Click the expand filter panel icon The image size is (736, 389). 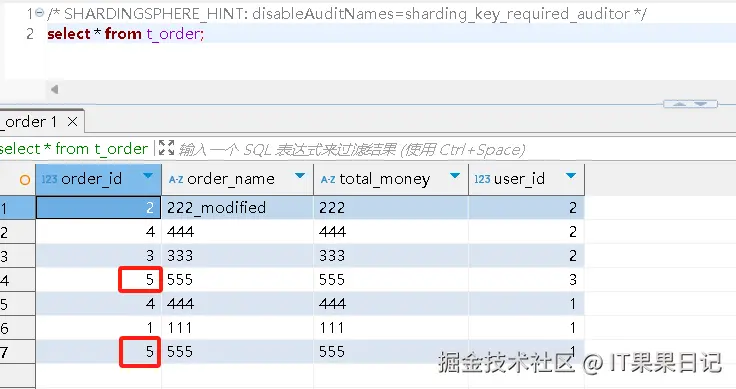[x=166, y=148]
